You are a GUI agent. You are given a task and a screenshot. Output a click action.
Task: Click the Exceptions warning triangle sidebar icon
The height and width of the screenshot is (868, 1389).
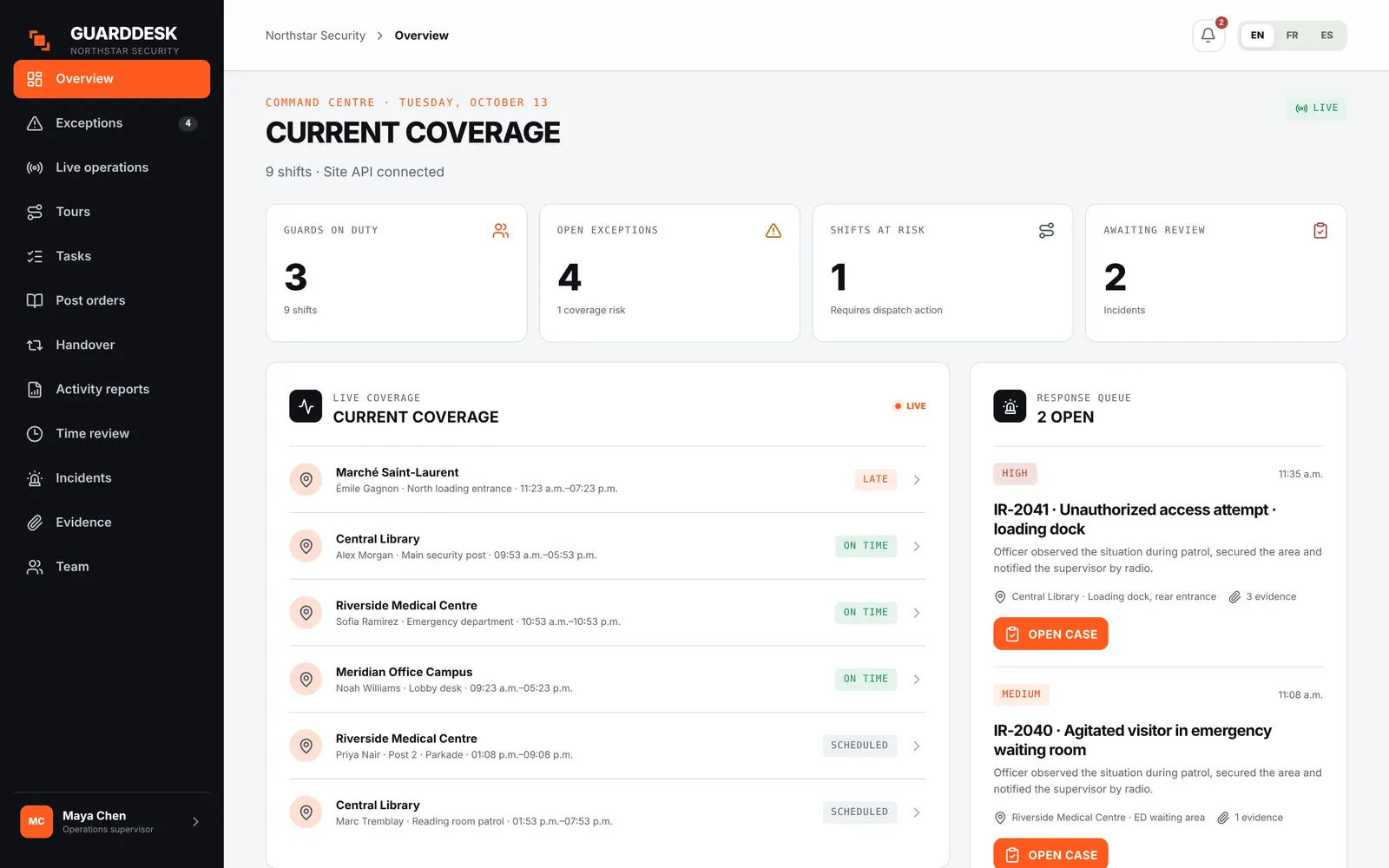(x=35, y=123)
